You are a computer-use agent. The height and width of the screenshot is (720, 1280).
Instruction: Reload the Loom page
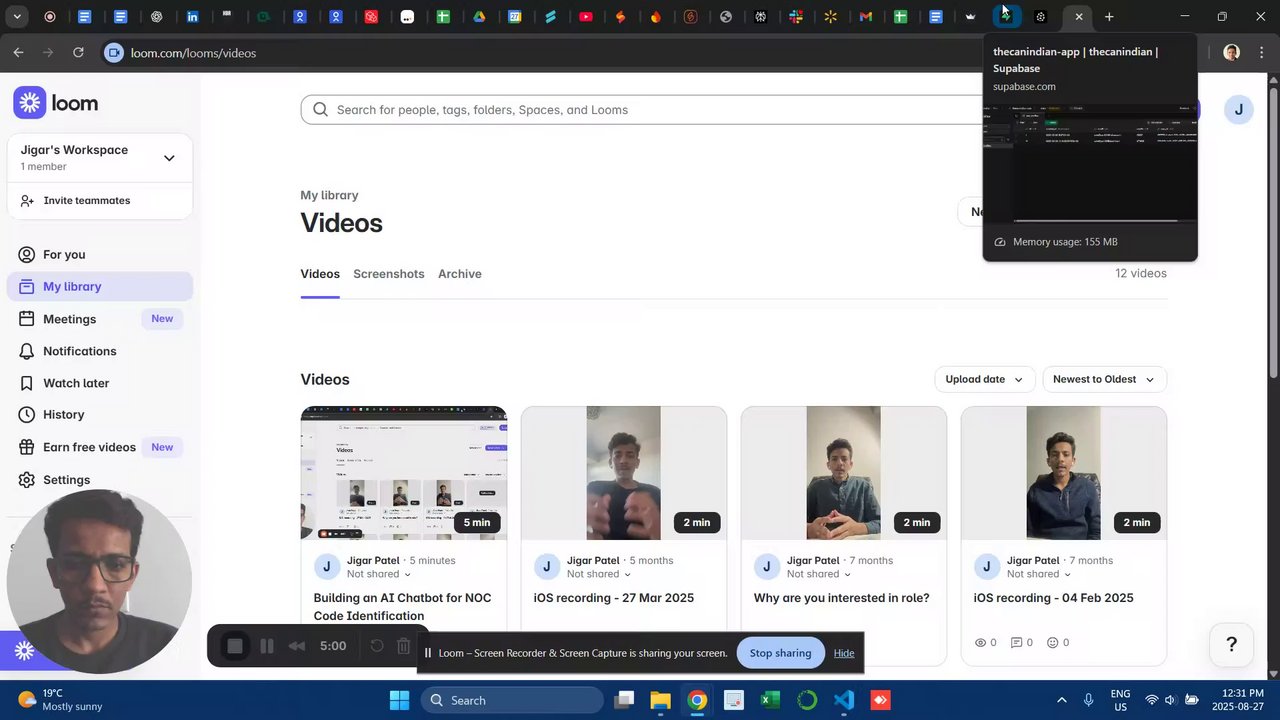click(x=78, y=52)
